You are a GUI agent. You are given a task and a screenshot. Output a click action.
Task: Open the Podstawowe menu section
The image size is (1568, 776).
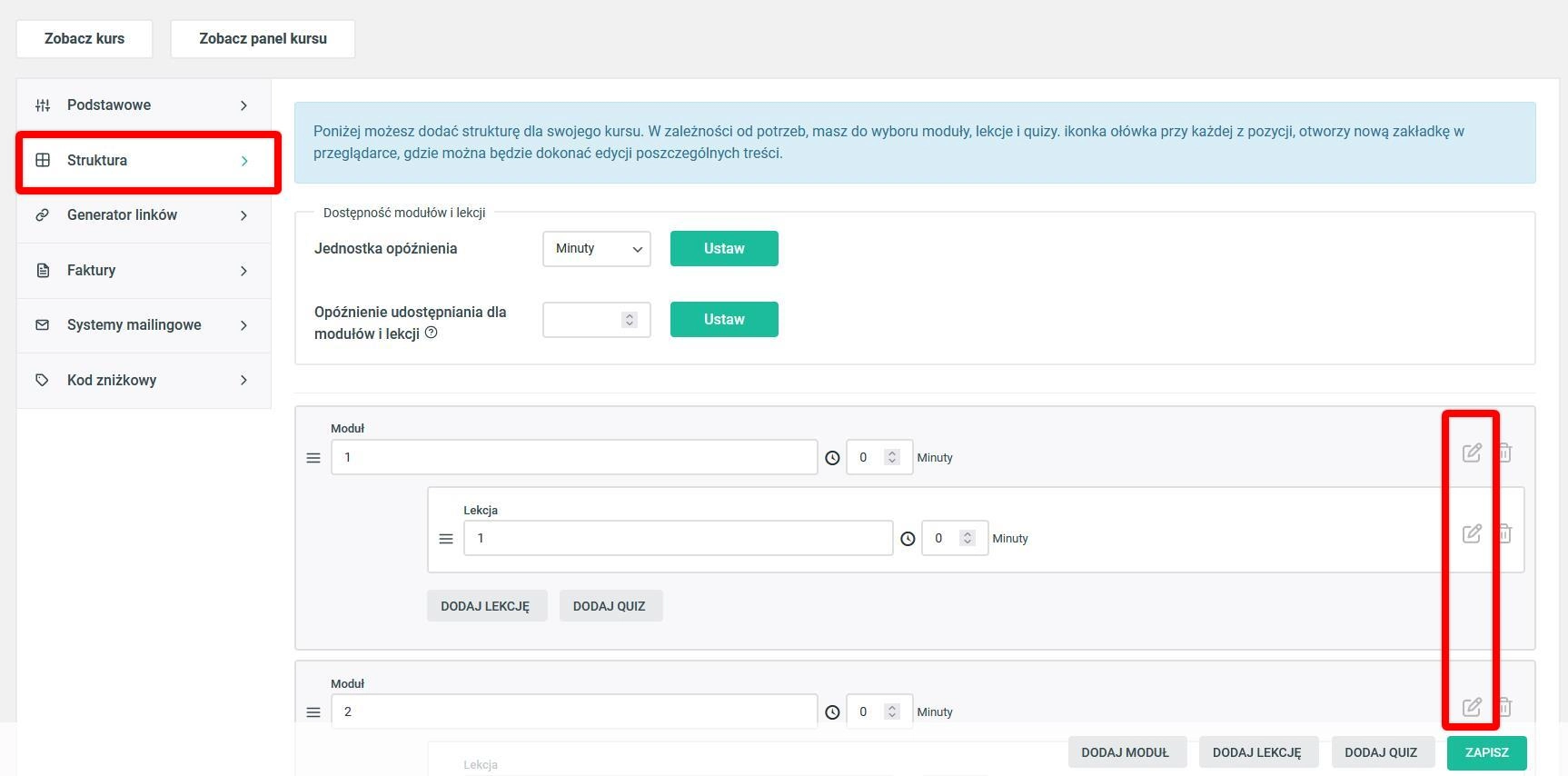tap(144, 105)
